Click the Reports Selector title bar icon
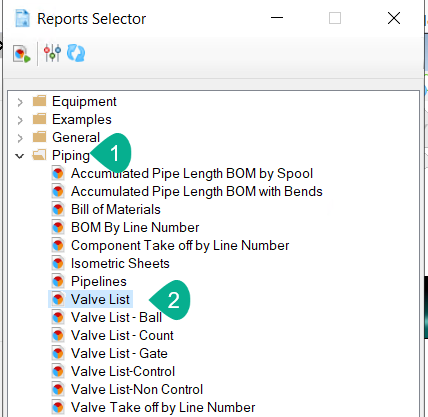 tap(22, 19)
